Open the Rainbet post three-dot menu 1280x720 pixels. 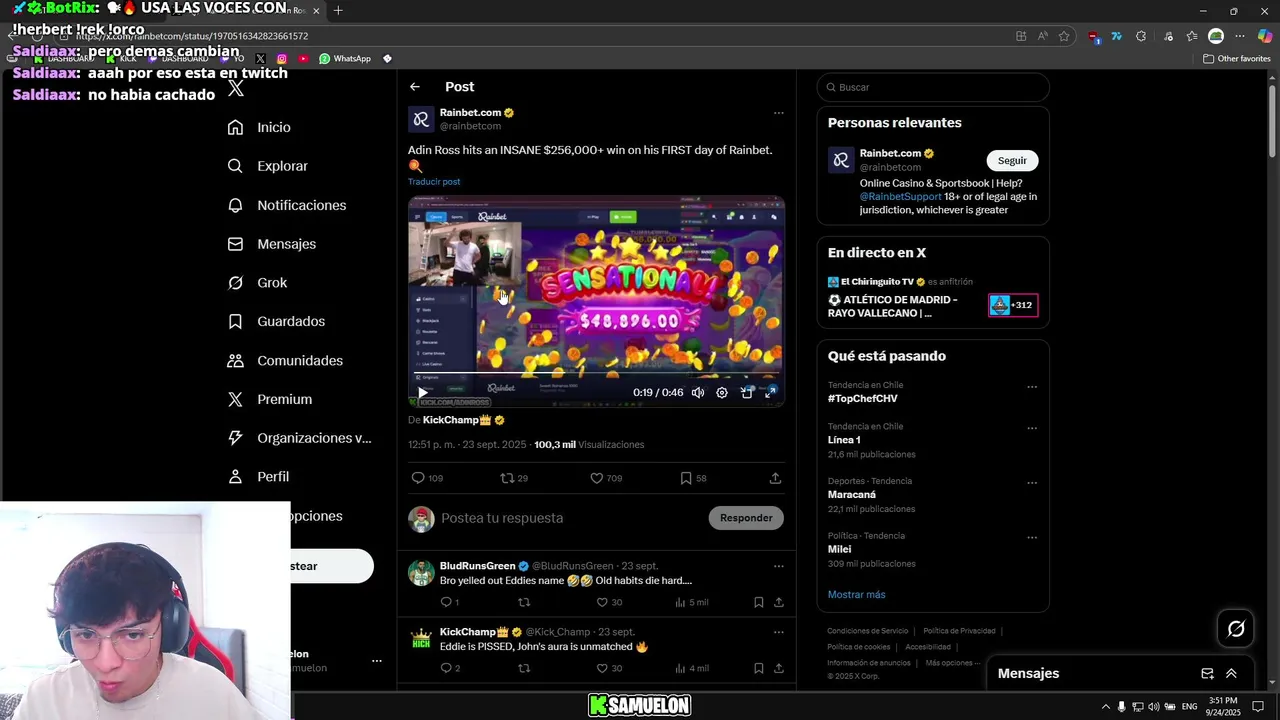(x=779, y=113)
